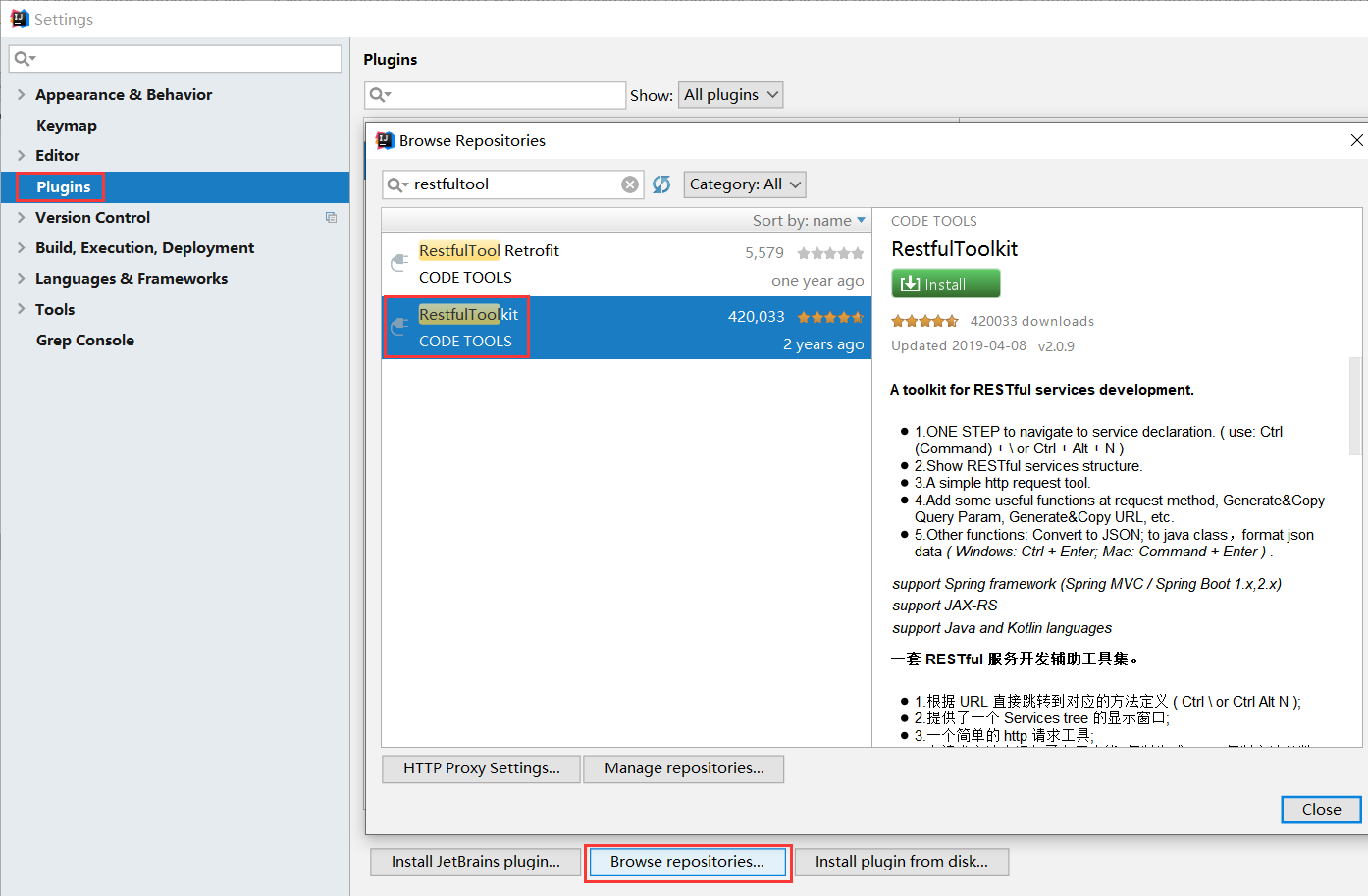This screenshot has height=896, width=1368.
Task: Expand the Version Control node
Action: [22, 217]
